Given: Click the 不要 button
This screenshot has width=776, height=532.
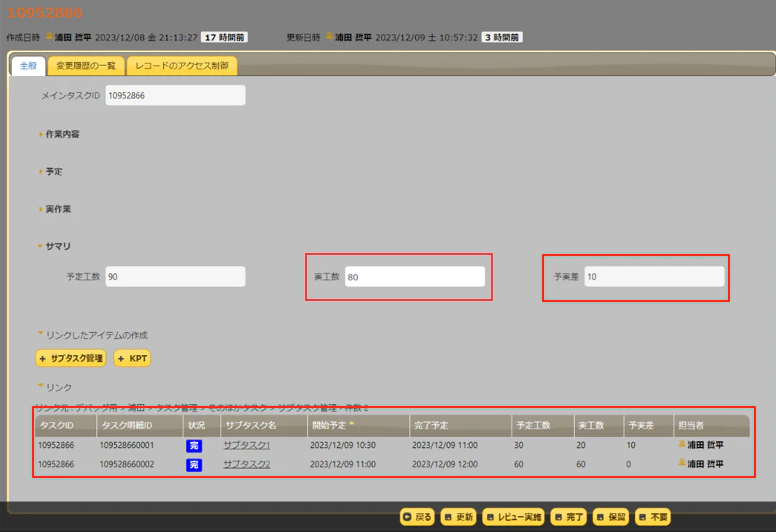Looking at the screenshot, I should [x=653, y=517].
